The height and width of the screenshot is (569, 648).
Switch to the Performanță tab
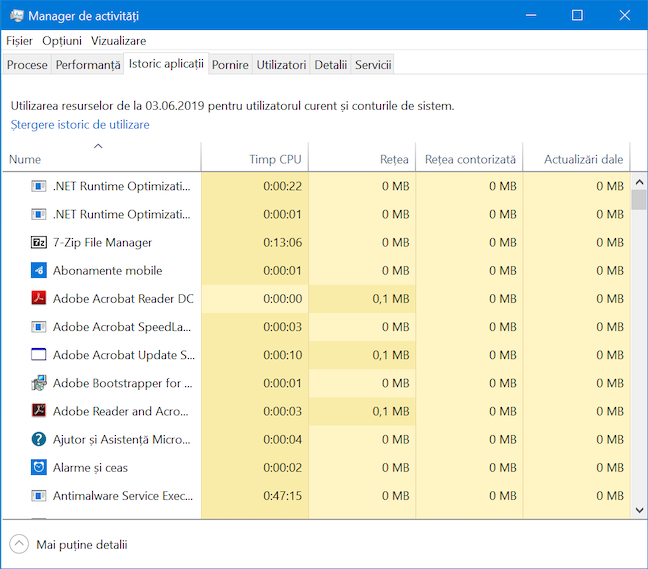pos(88,65)
